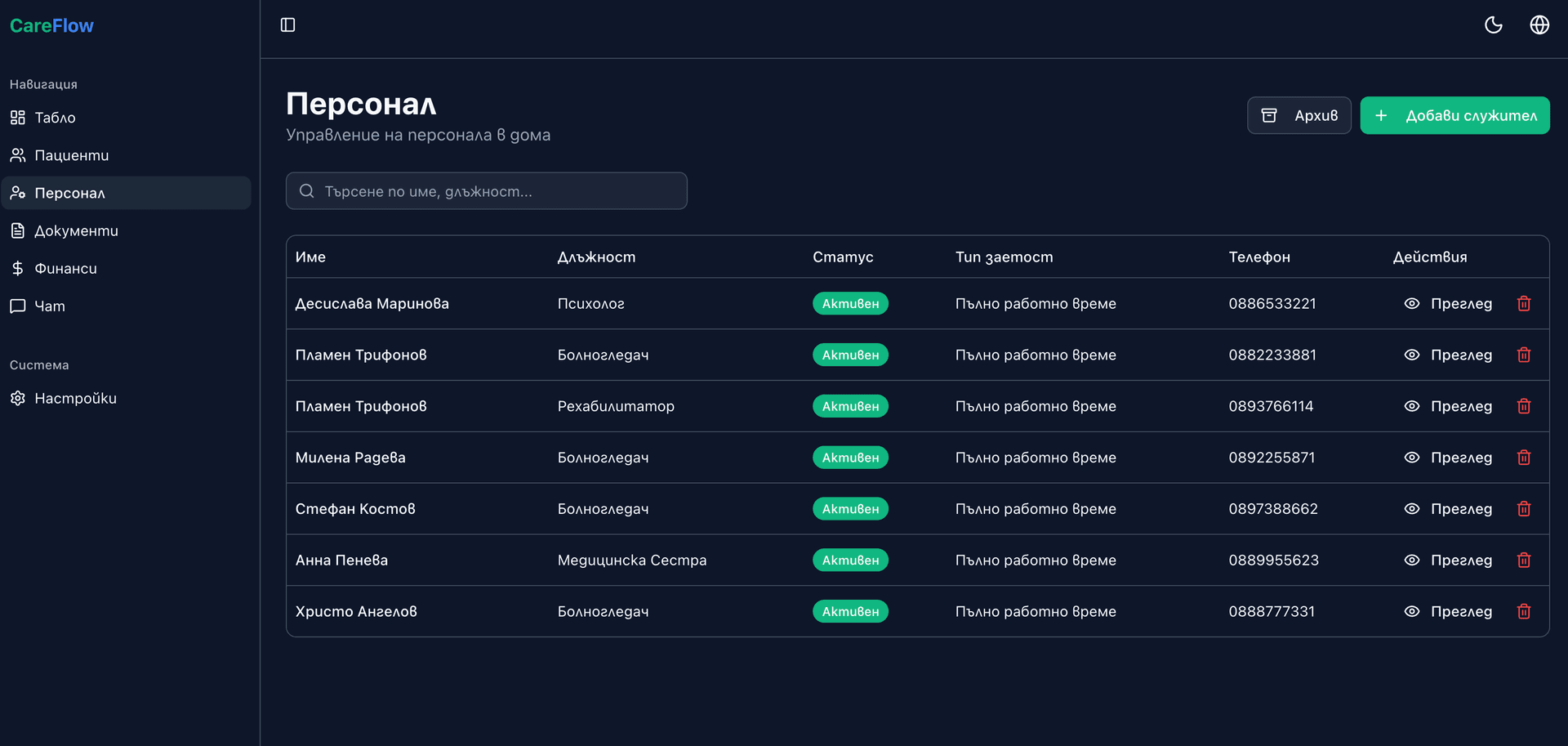Toggle the sidebar collapse icon
1568x746 pixels.
(x=287, y=25)
